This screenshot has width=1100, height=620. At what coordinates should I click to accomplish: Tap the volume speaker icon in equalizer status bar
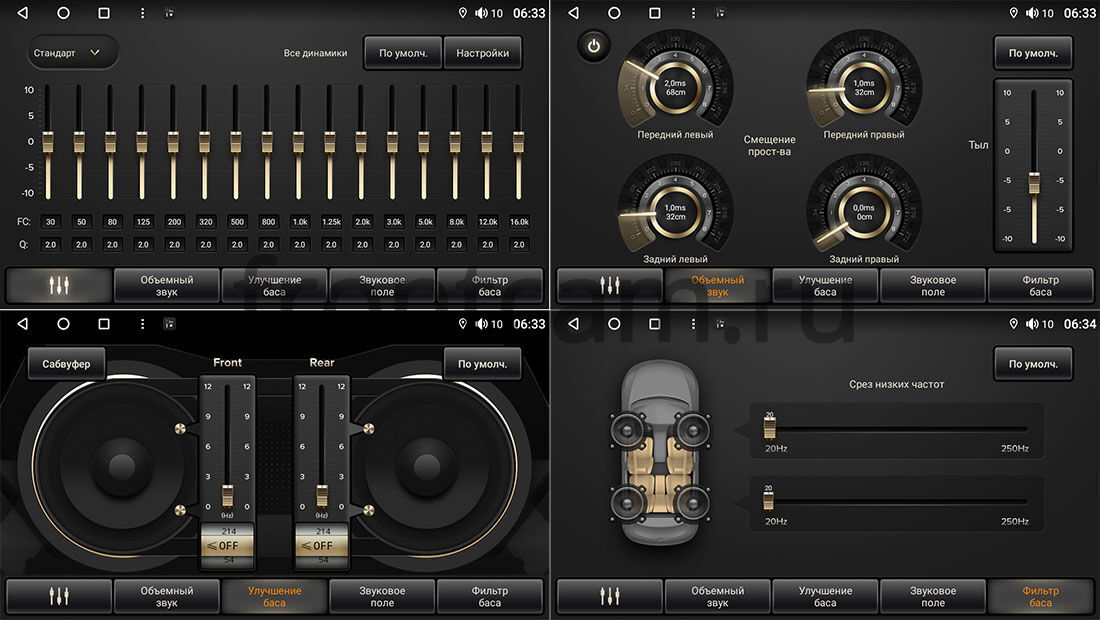pos(481,13)
